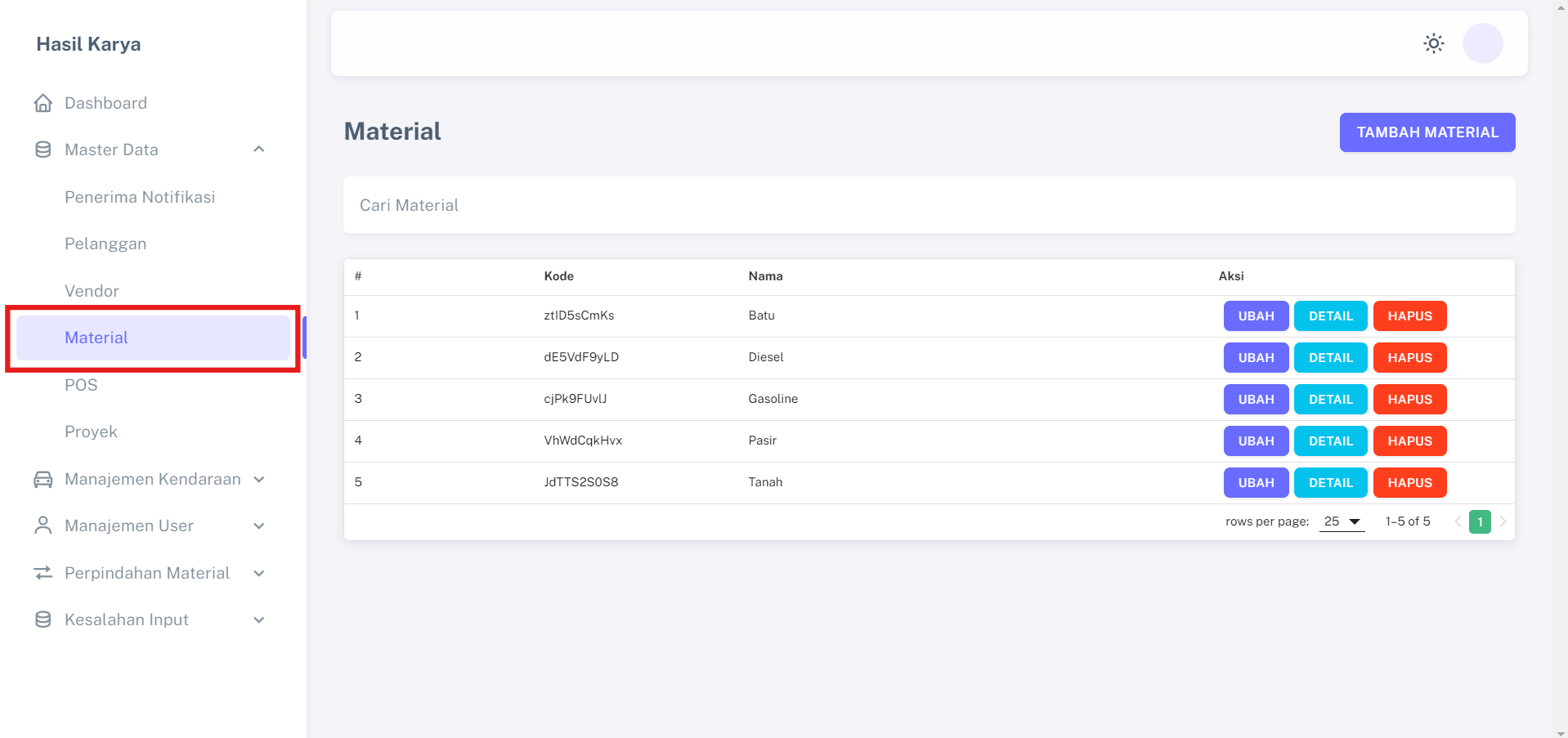The width and height of the screenshot is (1568, 738).
Task: Navigate to the Proyek menu item
Action: (91, 432)
